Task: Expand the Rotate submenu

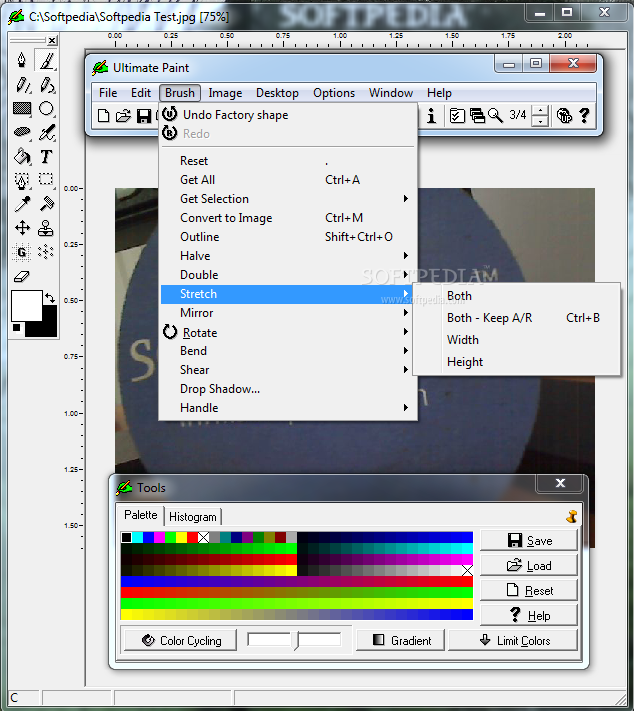Action: coord(288,332)
